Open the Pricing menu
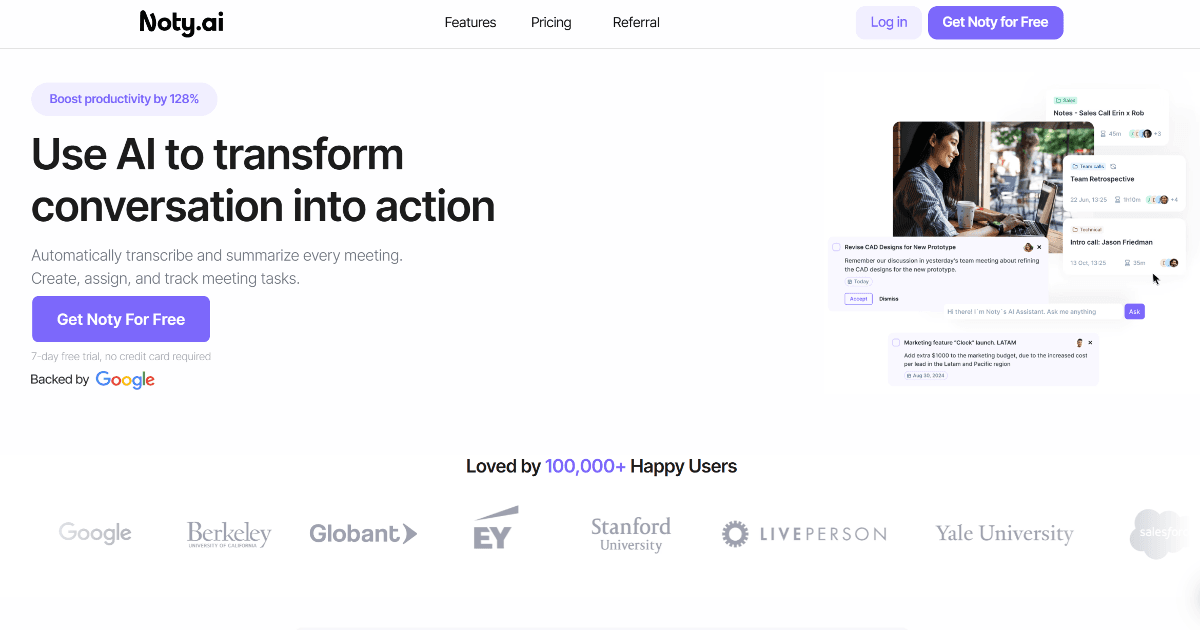Screen dimensions: 1200x630 pos(551,22)
